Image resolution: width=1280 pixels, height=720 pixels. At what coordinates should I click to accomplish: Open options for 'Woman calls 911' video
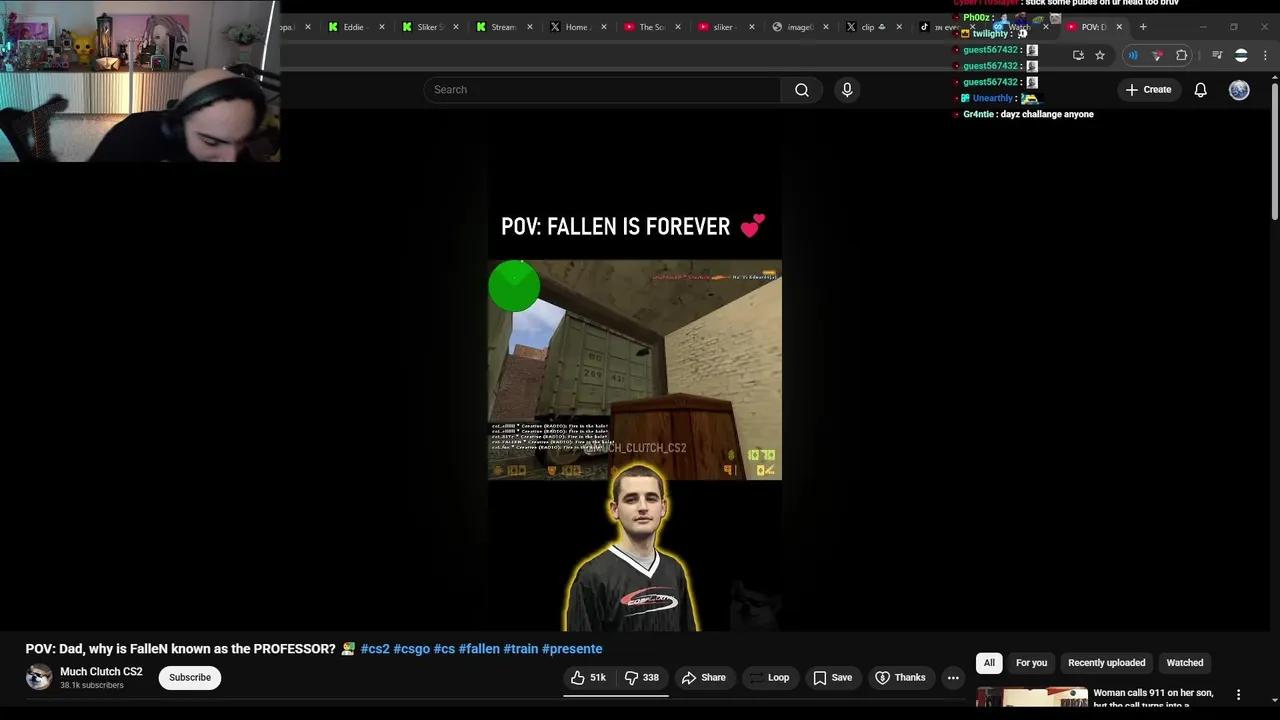click(1238, 694)
